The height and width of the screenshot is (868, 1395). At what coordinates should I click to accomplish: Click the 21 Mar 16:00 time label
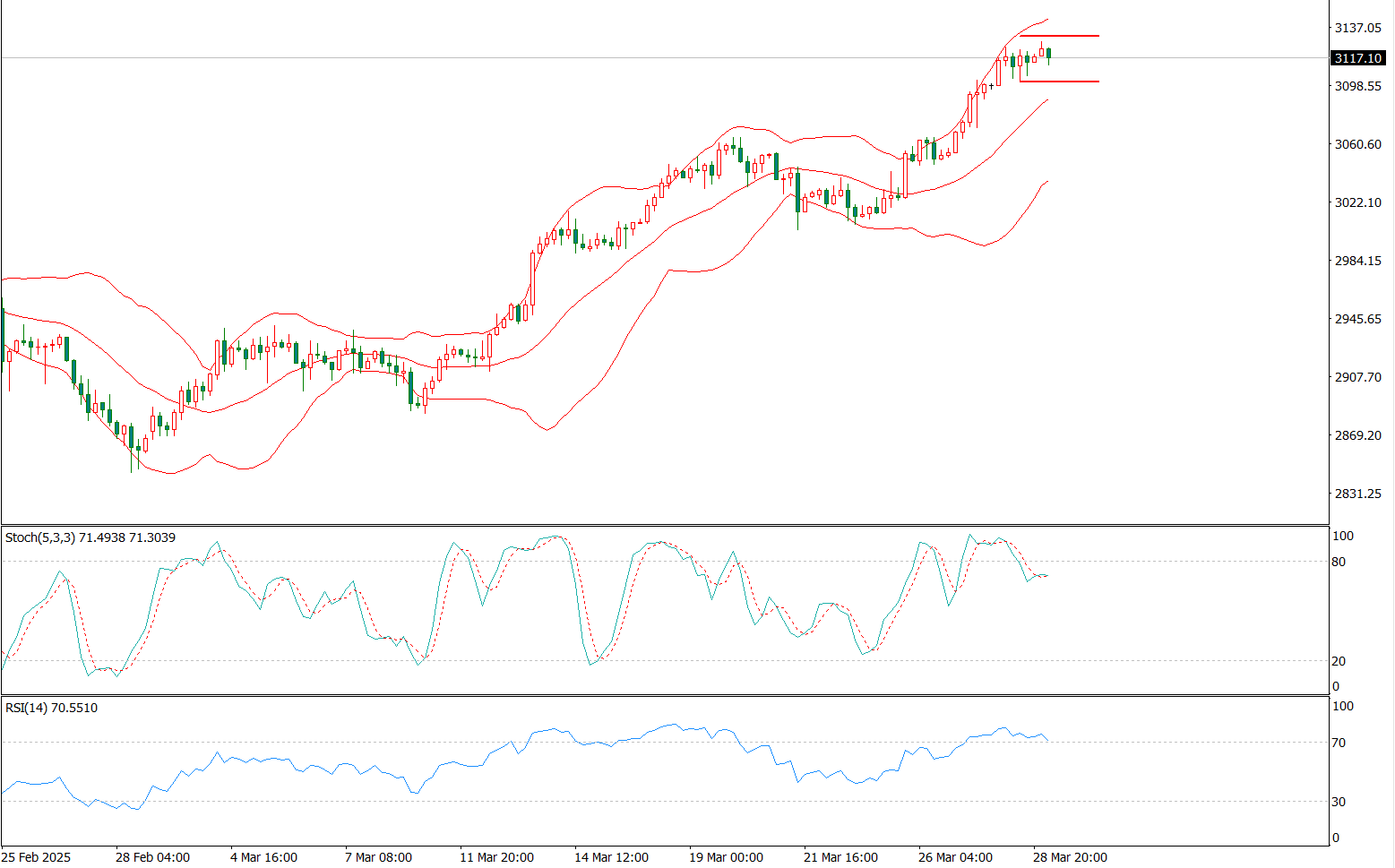(840, 857)
